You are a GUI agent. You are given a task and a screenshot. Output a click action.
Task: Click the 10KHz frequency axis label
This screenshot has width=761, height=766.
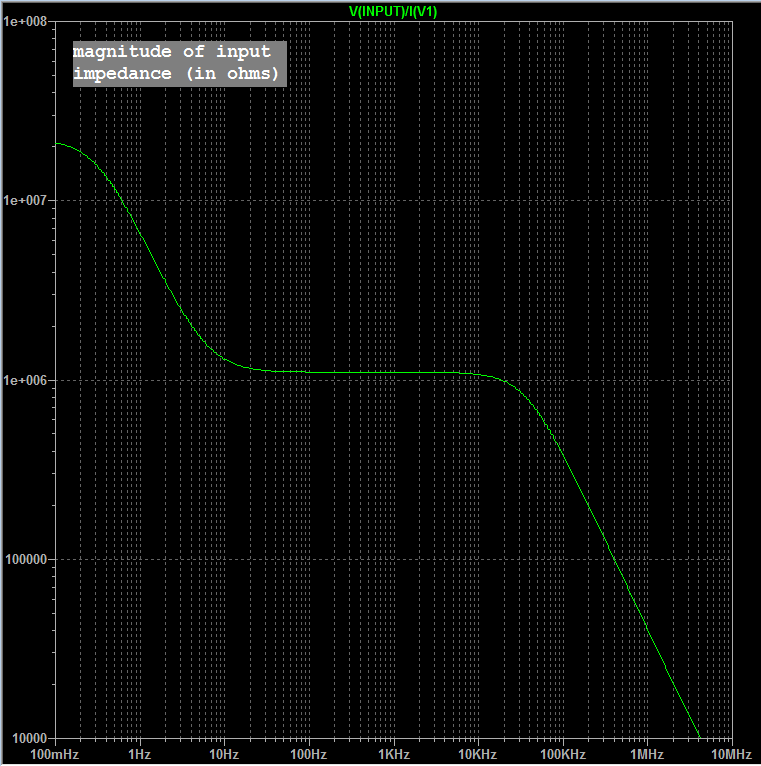(478, 754)
